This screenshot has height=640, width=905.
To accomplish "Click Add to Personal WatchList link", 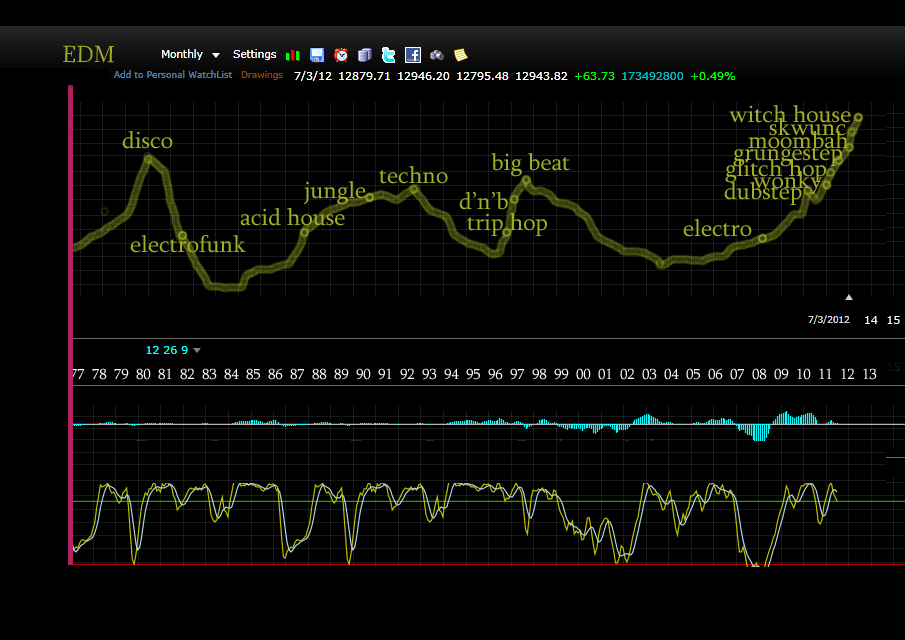I will tap(172, 75).
